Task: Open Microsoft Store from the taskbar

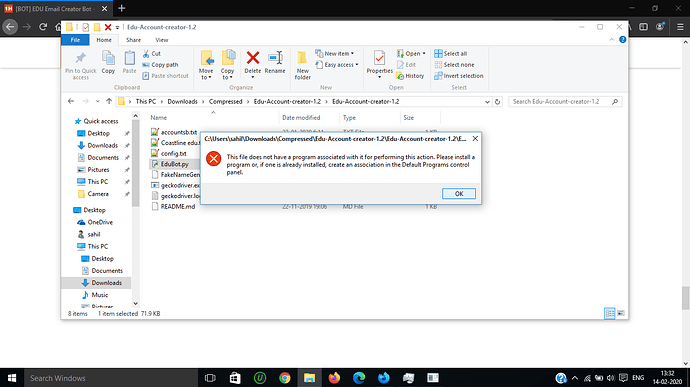Action: (x=235, y=378)
